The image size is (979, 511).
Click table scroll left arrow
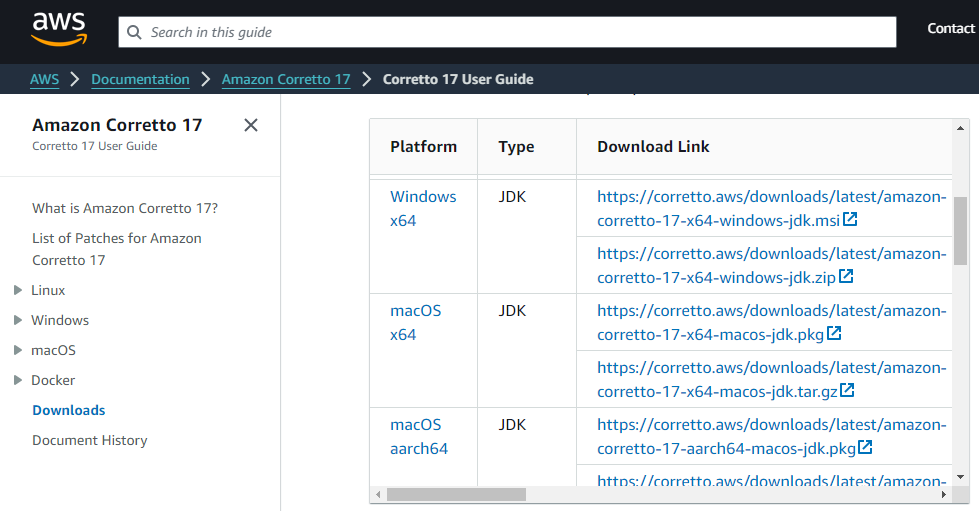[378, 495]
